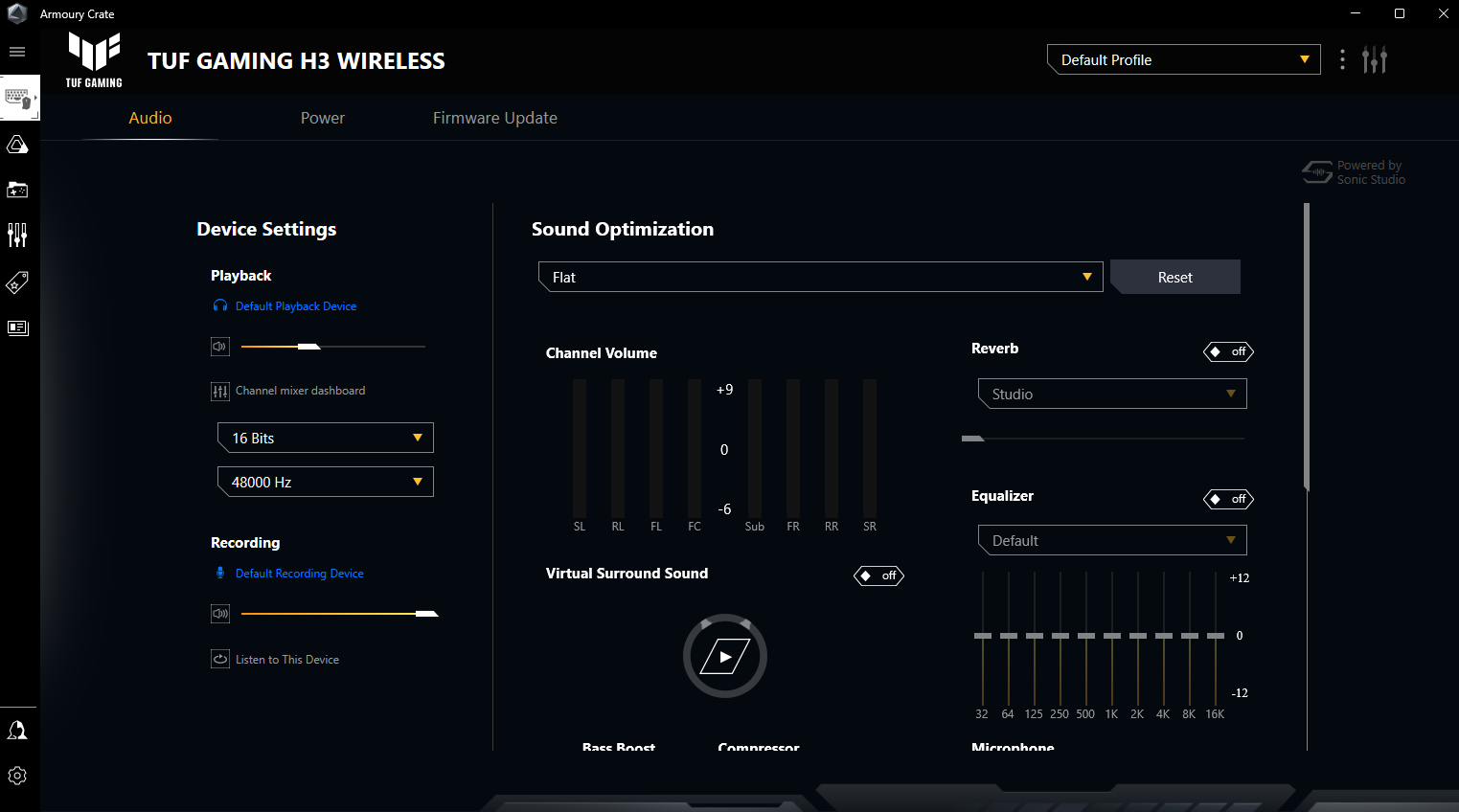
Task: Click the Reset button
Action: [x=1175, y=277]
